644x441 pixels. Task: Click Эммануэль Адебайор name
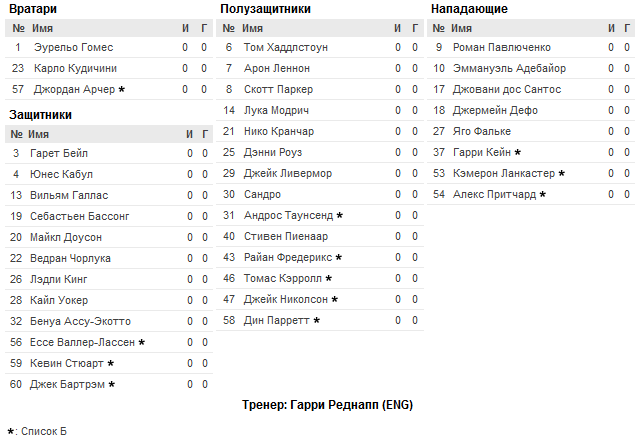coord(509,69)
